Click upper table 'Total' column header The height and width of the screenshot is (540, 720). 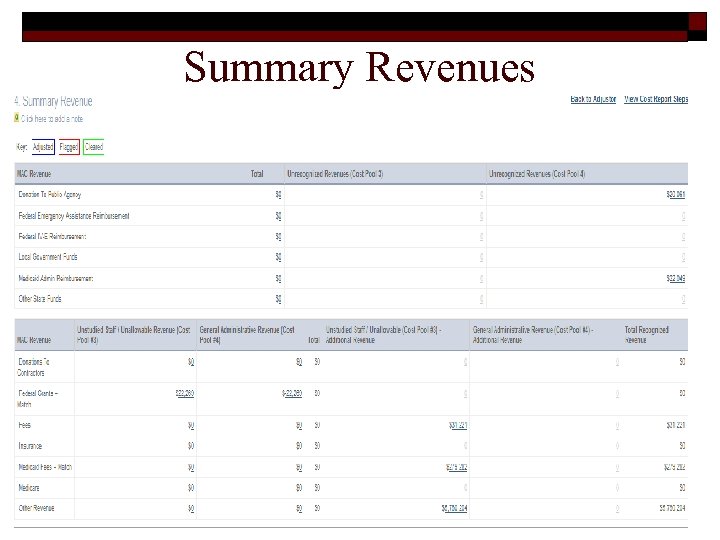[x=257, y=174]
